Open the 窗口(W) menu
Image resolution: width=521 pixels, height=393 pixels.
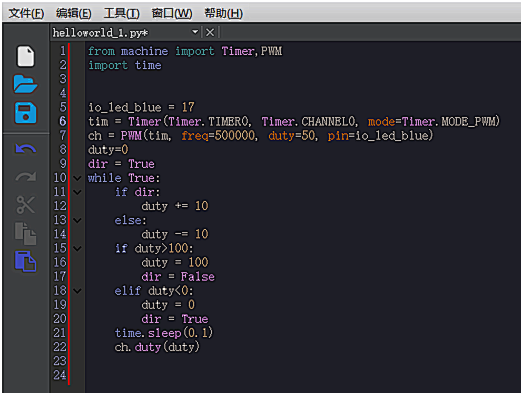tap(172, 13)
